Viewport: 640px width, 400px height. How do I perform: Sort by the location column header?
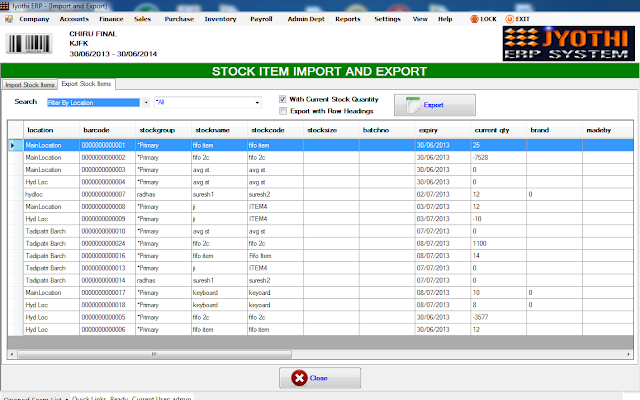51,130
